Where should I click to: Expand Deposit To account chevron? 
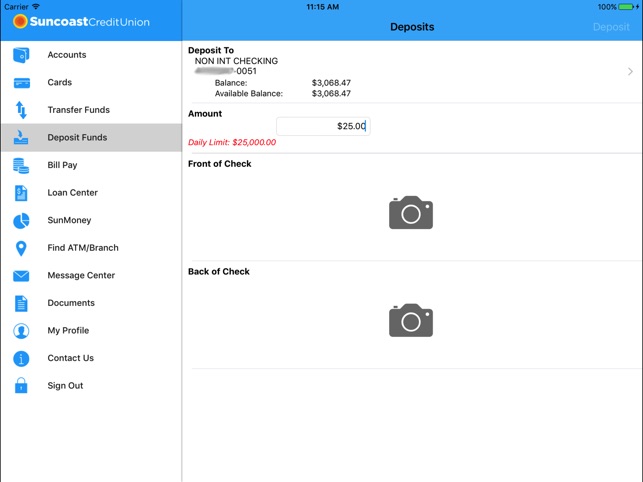[630, 72]
